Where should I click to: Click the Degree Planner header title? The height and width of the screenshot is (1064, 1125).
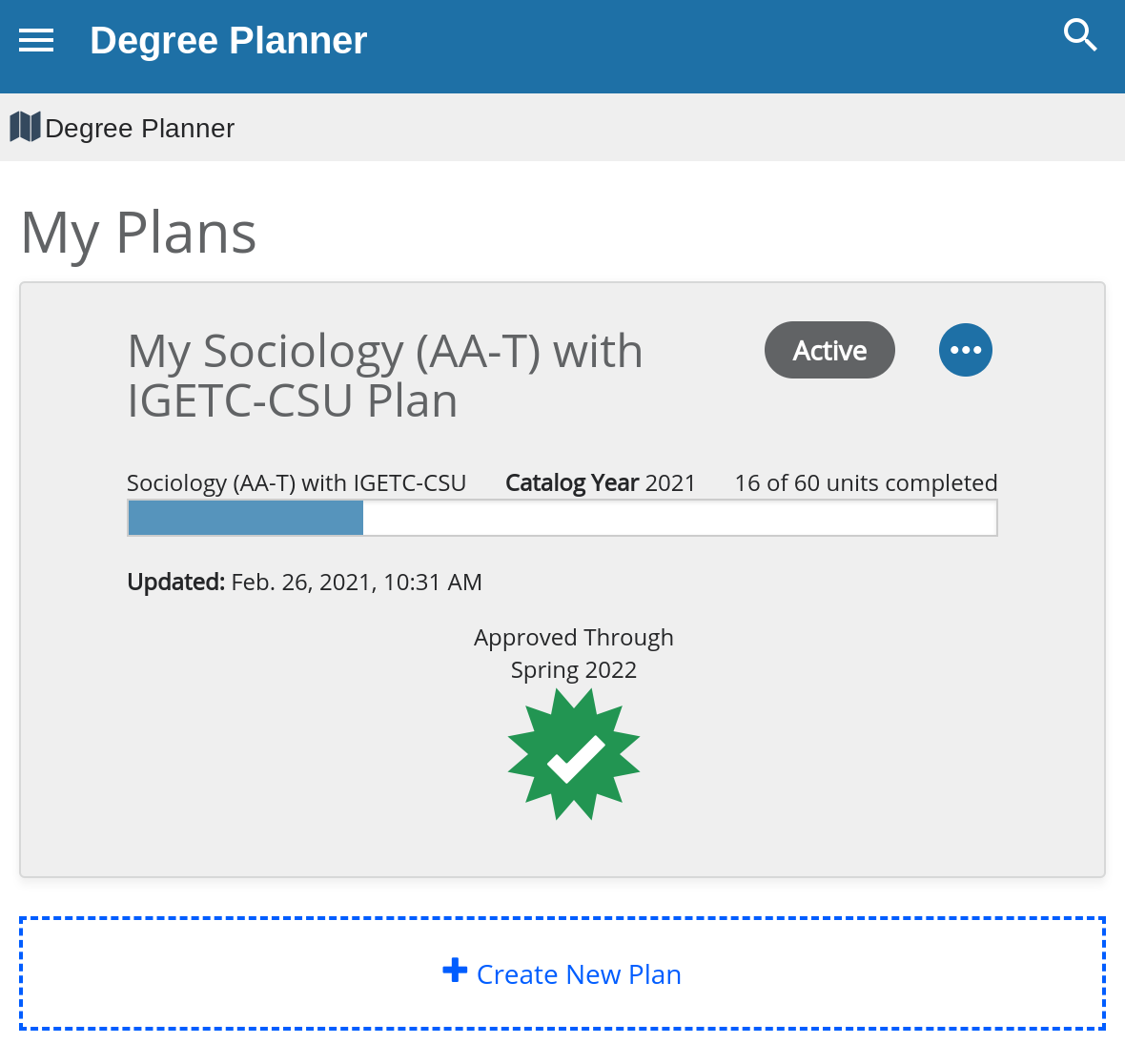(228, 41)
